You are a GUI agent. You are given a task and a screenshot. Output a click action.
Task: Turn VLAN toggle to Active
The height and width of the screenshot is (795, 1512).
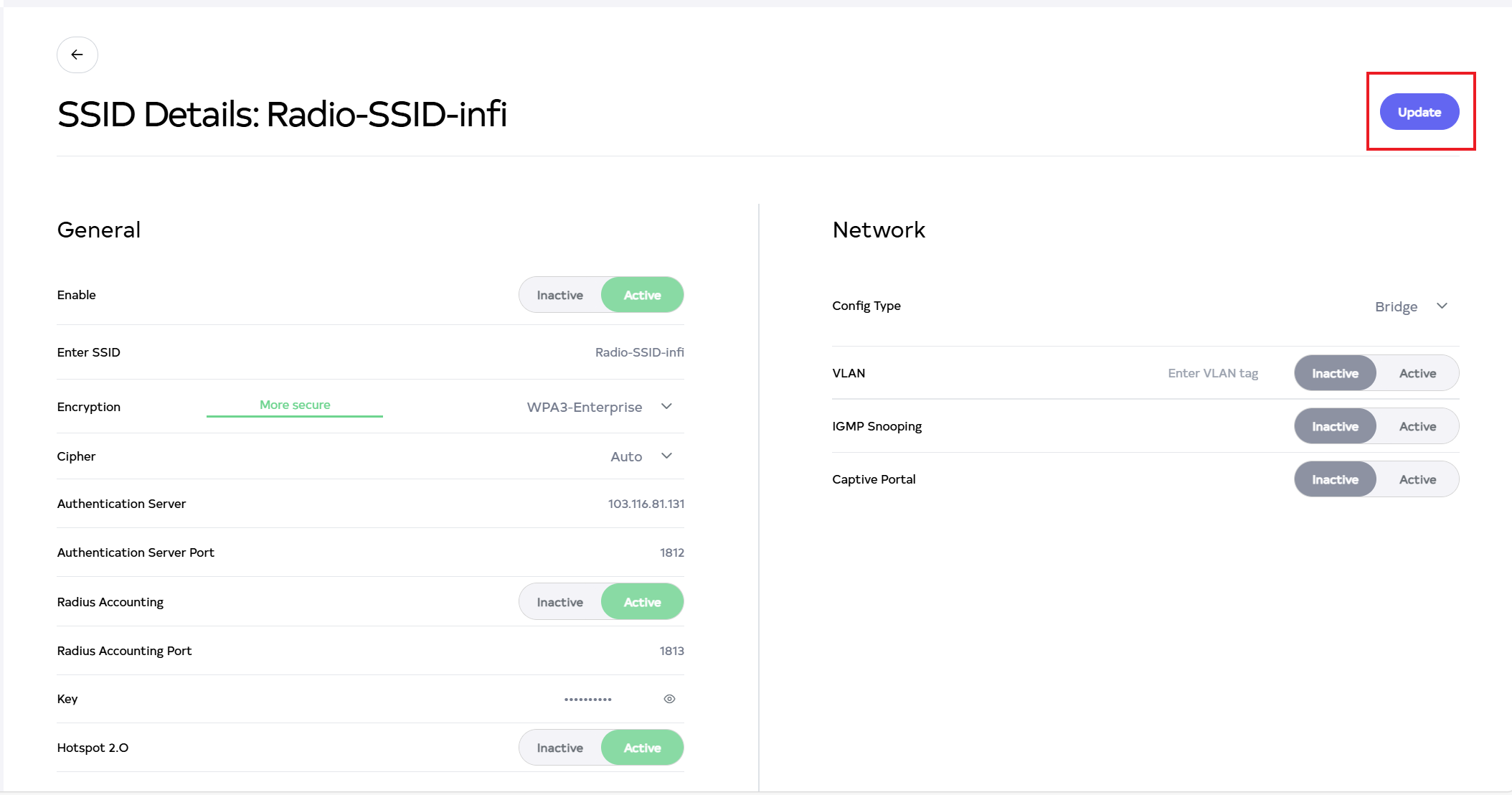(1417, 373)
